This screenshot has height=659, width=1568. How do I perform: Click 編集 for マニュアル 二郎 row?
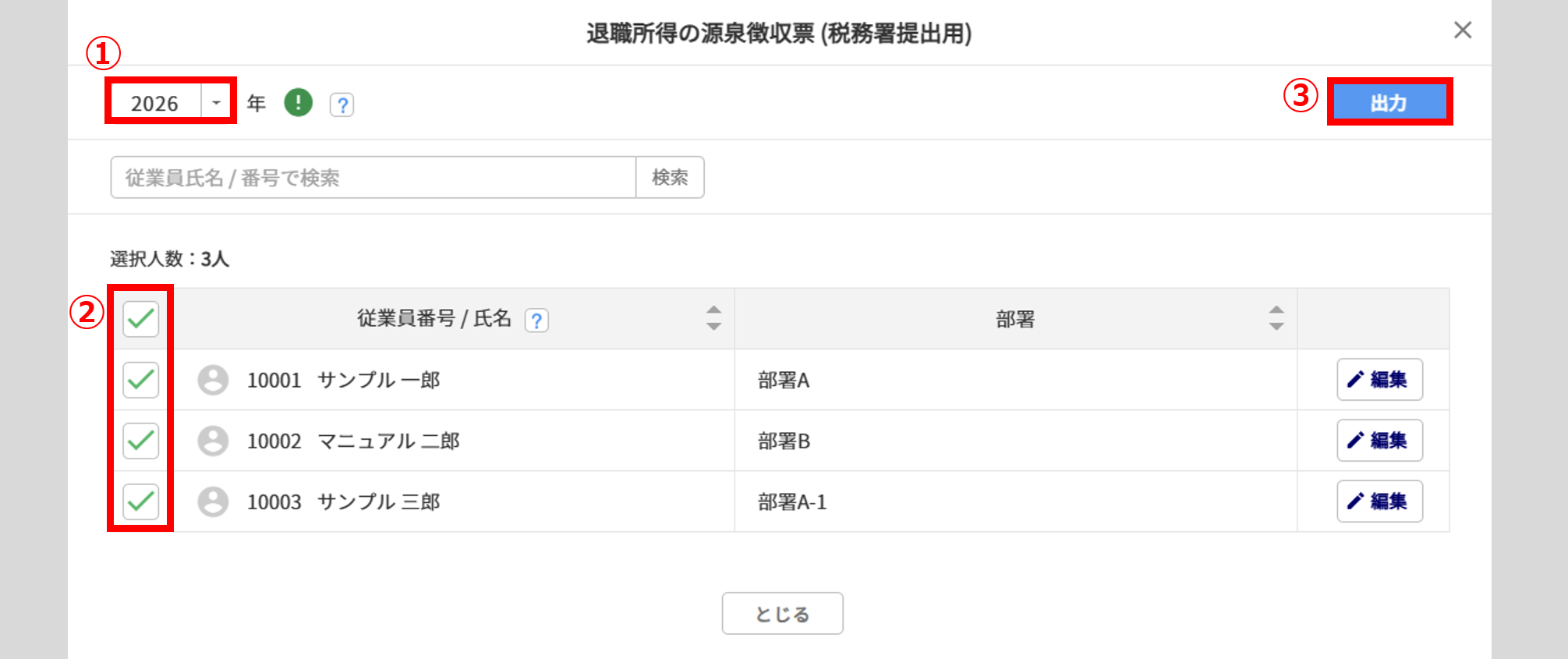1379,441
